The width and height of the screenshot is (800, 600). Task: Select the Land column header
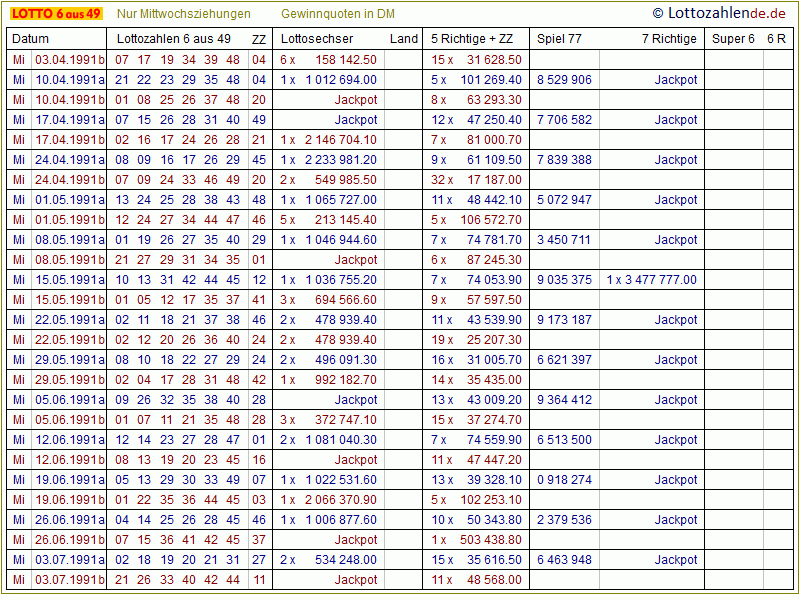click(404, 39)
